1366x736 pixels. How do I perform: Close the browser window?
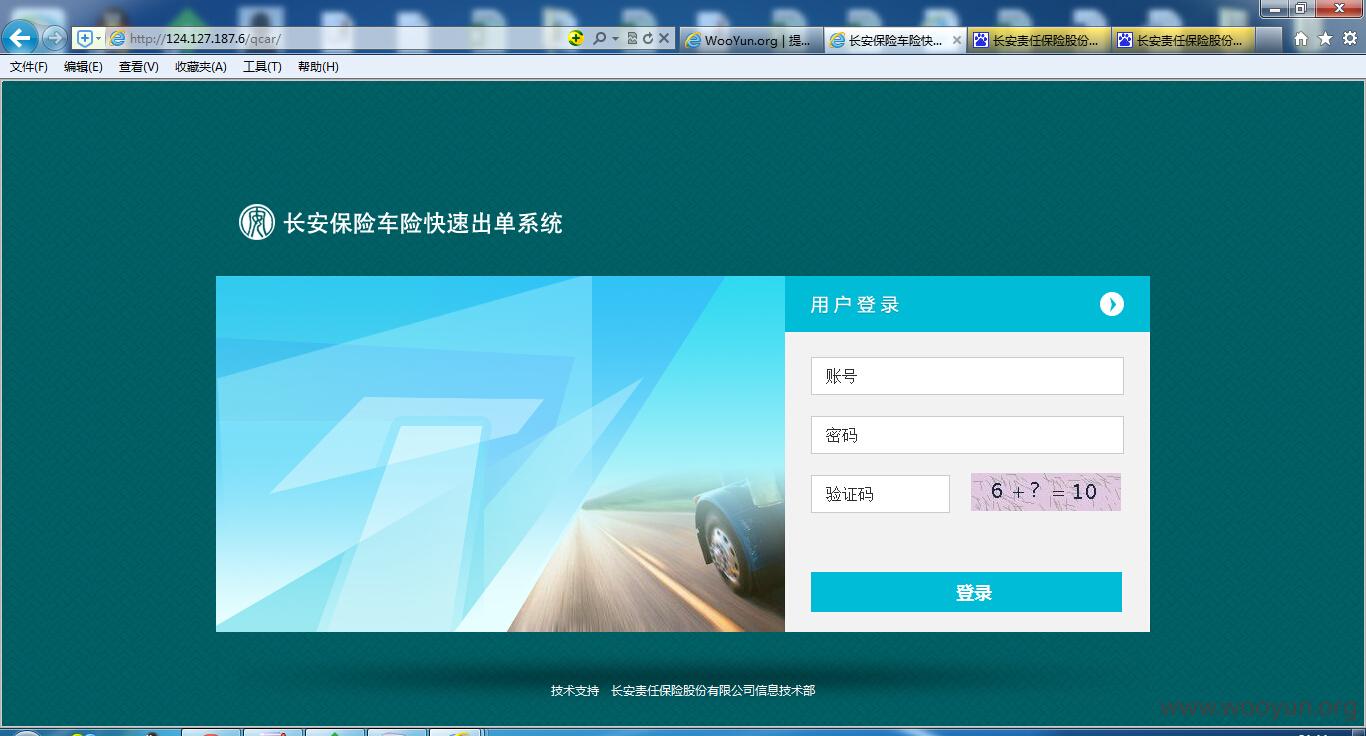click(x=1339, y=8)
